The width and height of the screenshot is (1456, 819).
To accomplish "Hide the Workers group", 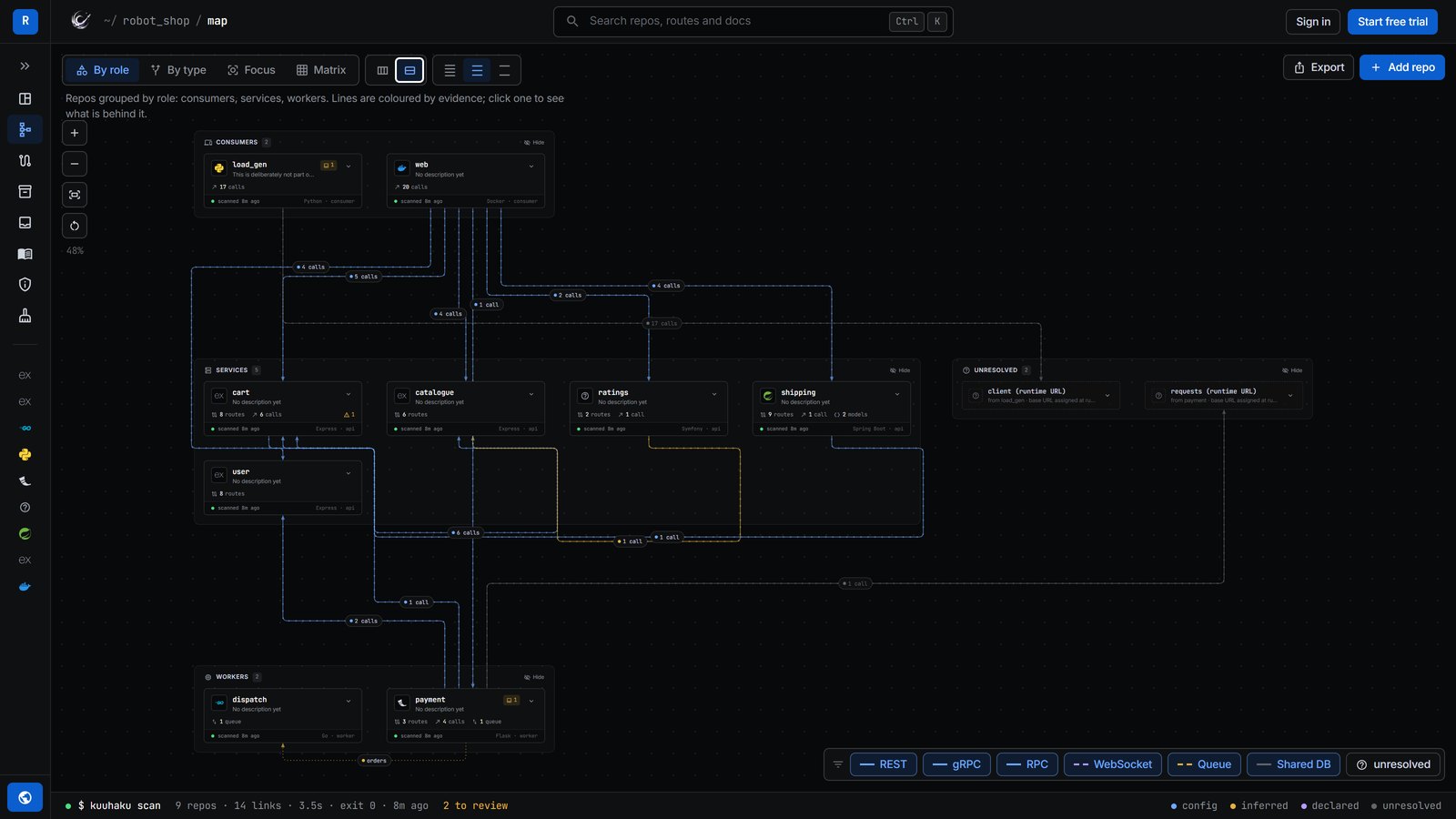I will 534,677.
